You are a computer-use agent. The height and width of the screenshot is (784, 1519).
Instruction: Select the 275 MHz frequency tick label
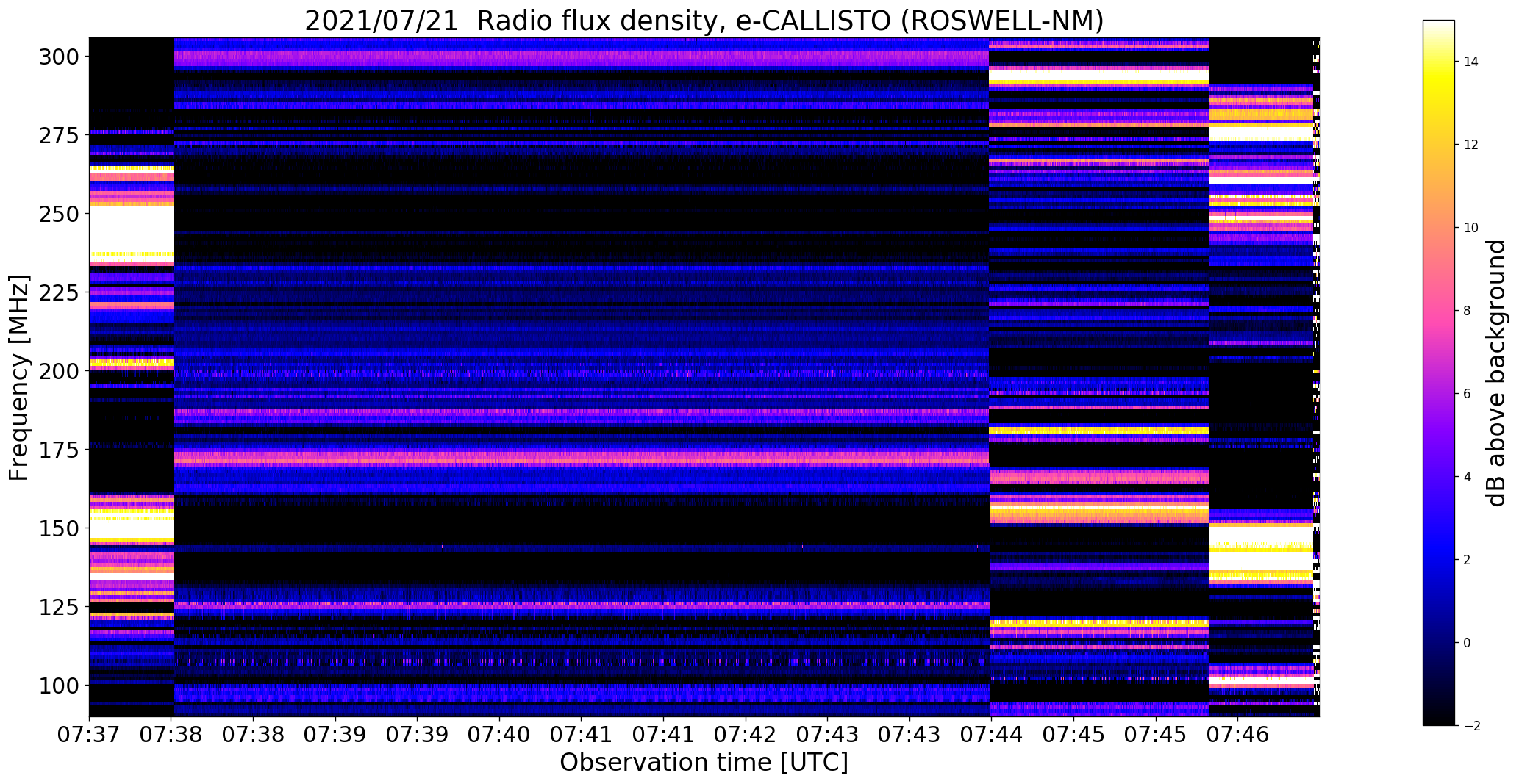[x=60, y=135]
